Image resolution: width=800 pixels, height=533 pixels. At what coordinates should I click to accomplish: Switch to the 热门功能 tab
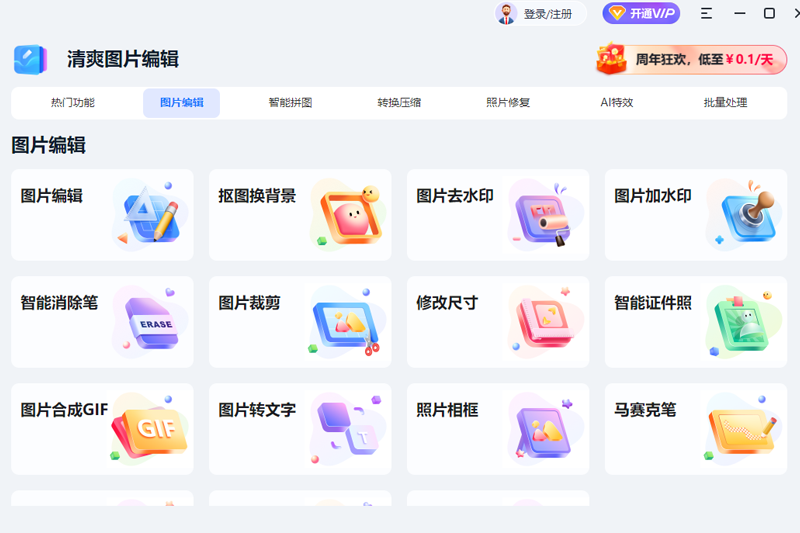click(x=73, y=103)
